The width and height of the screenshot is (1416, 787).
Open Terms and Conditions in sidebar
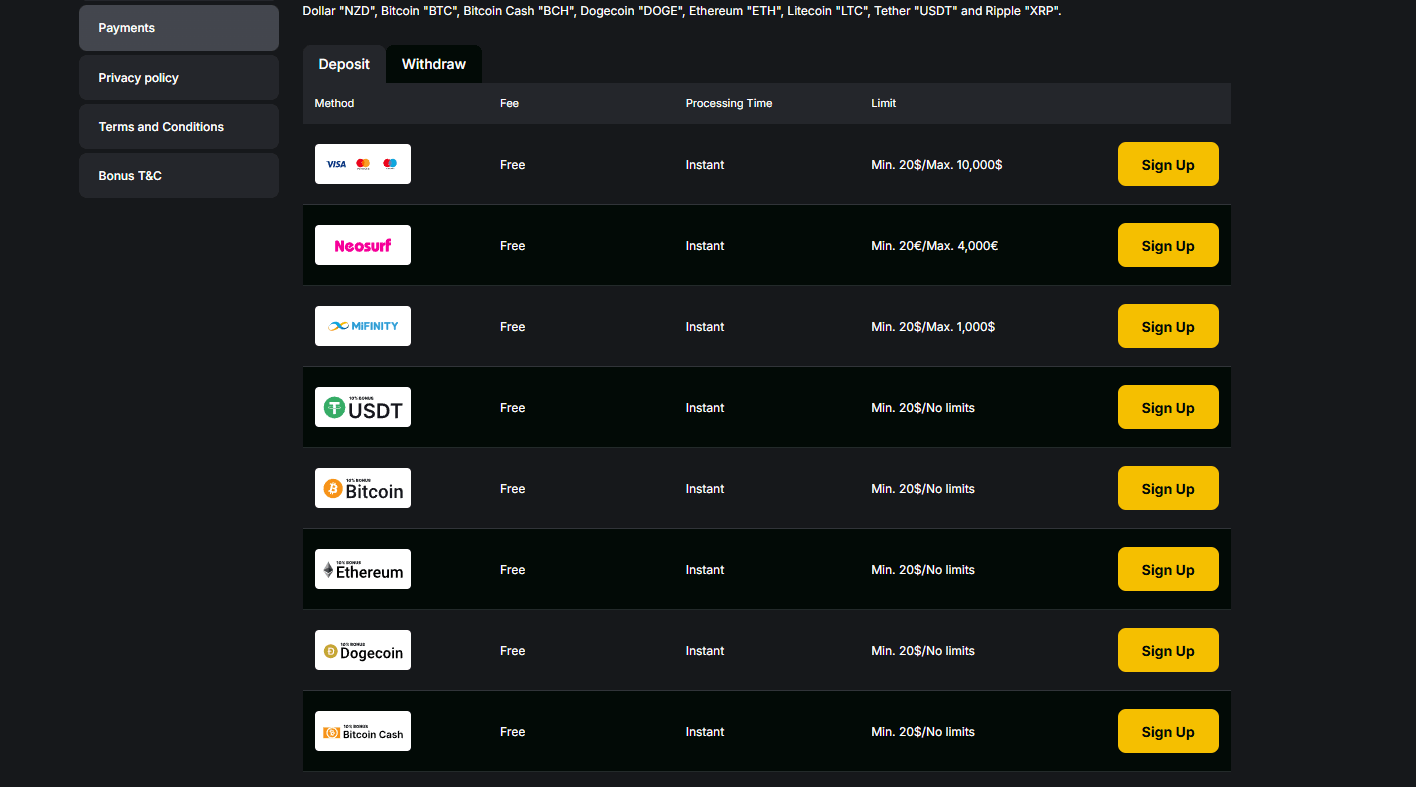tap(179, 127)
